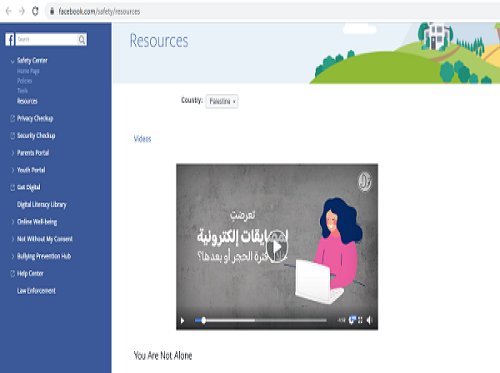Expand the Parents Portal menu
The image size is (500, 373).
coord(33,153)
